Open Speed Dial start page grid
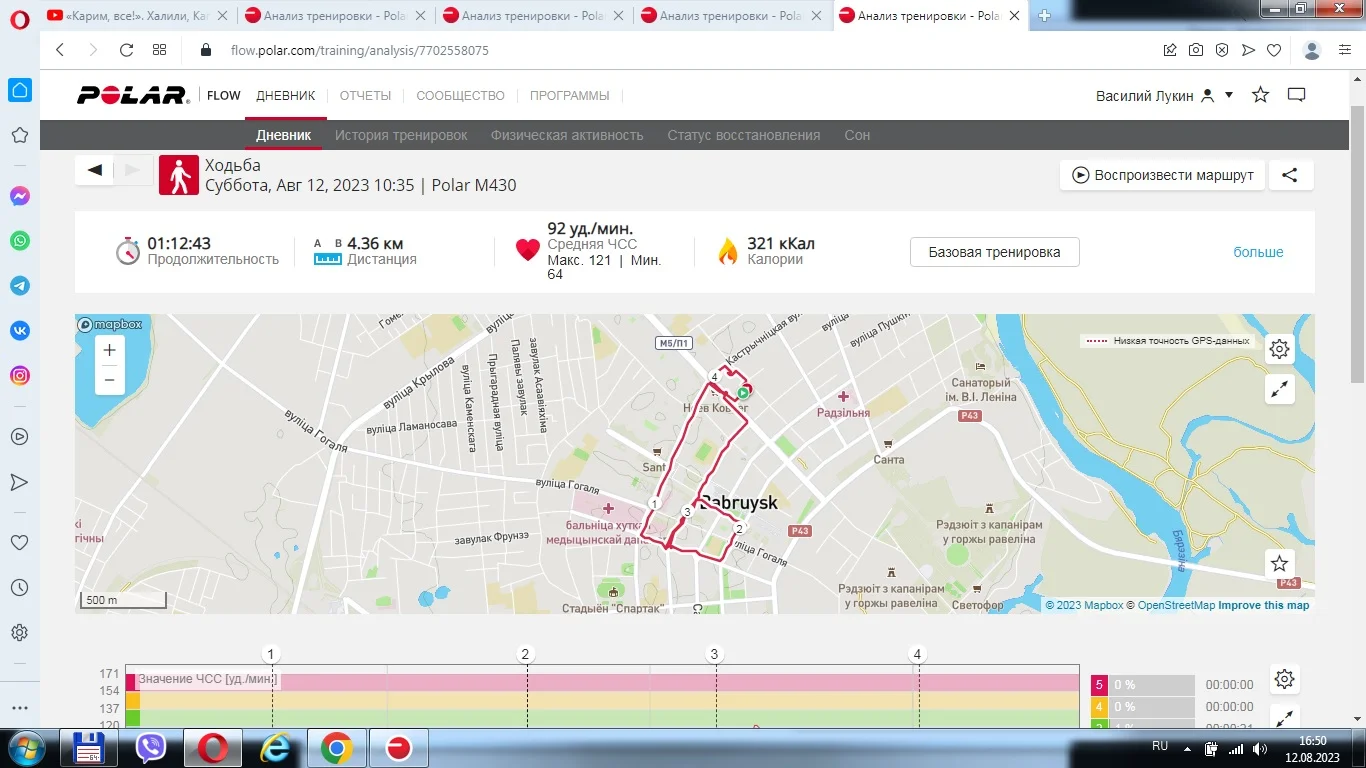1366x768 pixels. coord(159,50)
